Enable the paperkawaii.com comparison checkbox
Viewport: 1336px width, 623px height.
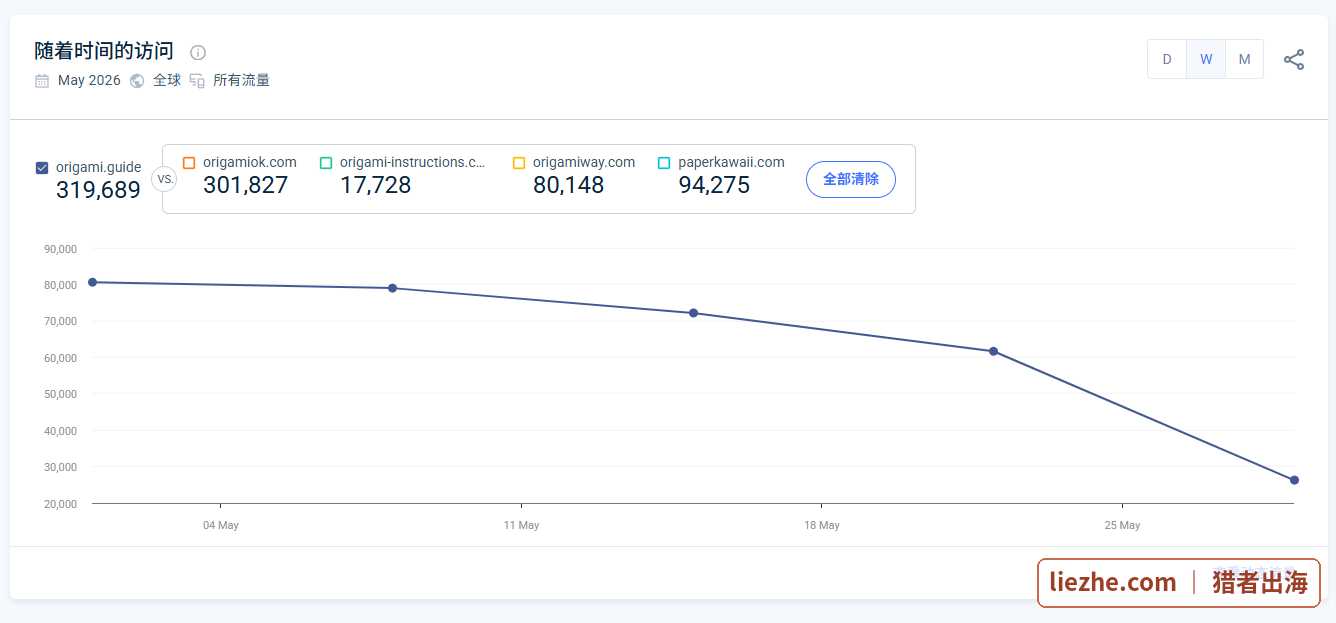tap(664, 163)
